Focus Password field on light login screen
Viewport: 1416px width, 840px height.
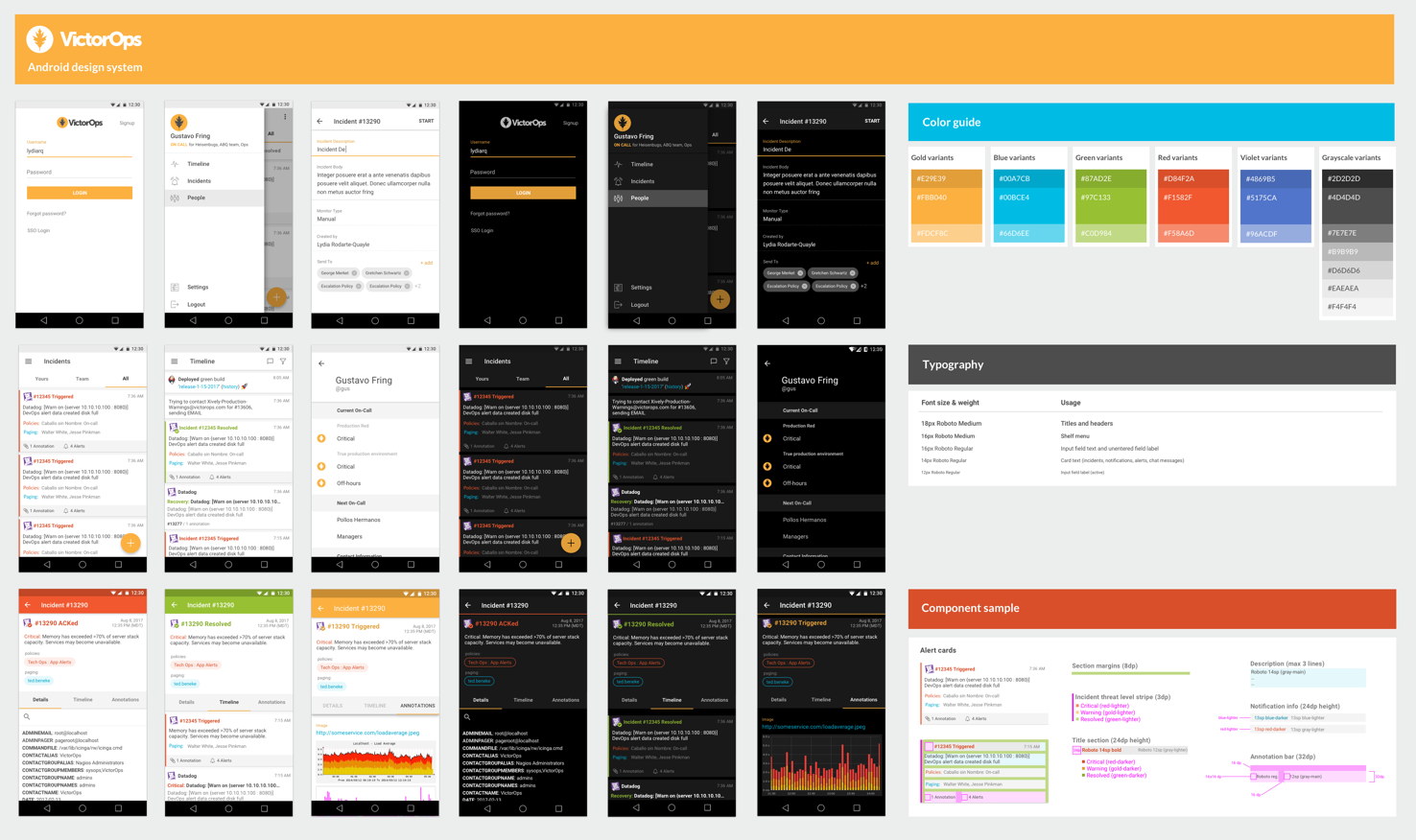[80, 172]
